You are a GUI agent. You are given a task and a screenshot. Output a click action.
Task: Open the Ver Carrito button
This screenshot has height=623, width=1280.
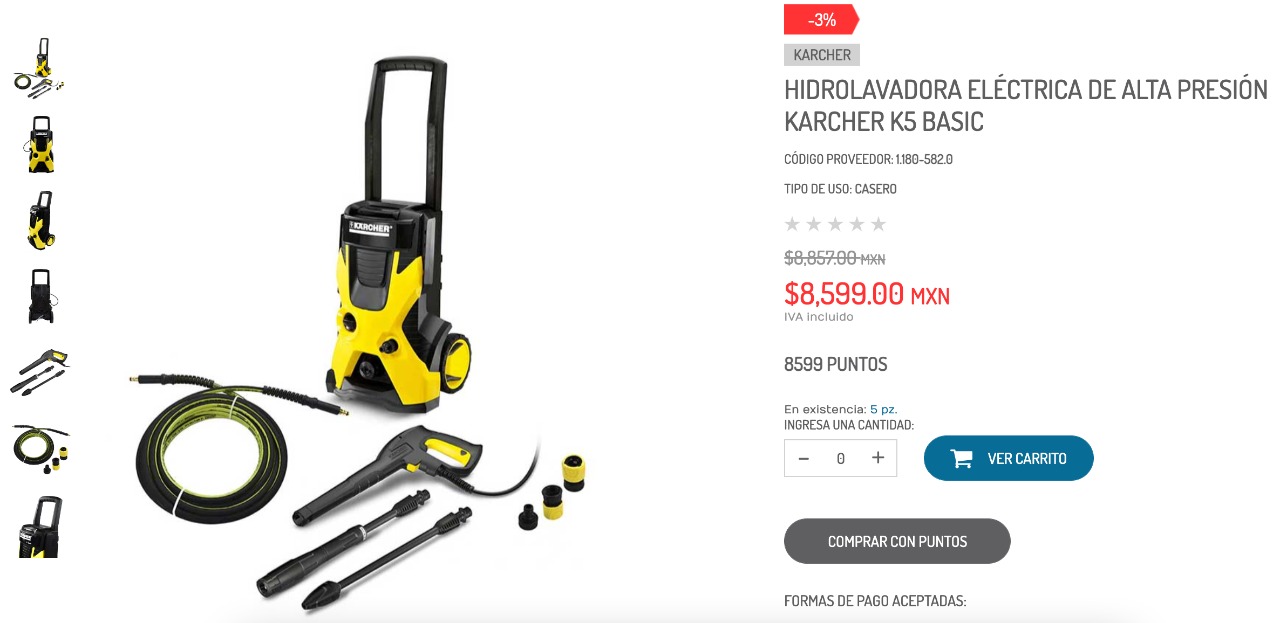tap(1008, 458)
